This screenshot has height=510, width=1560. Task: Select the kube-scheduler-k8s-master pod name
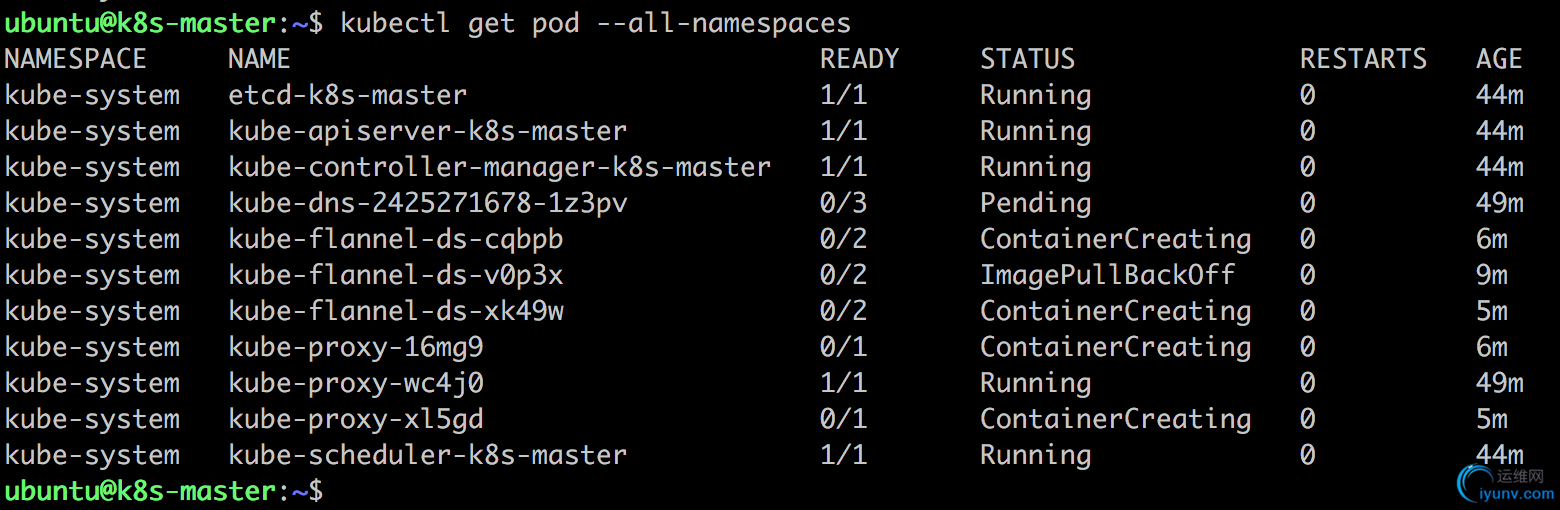point(428,455)
